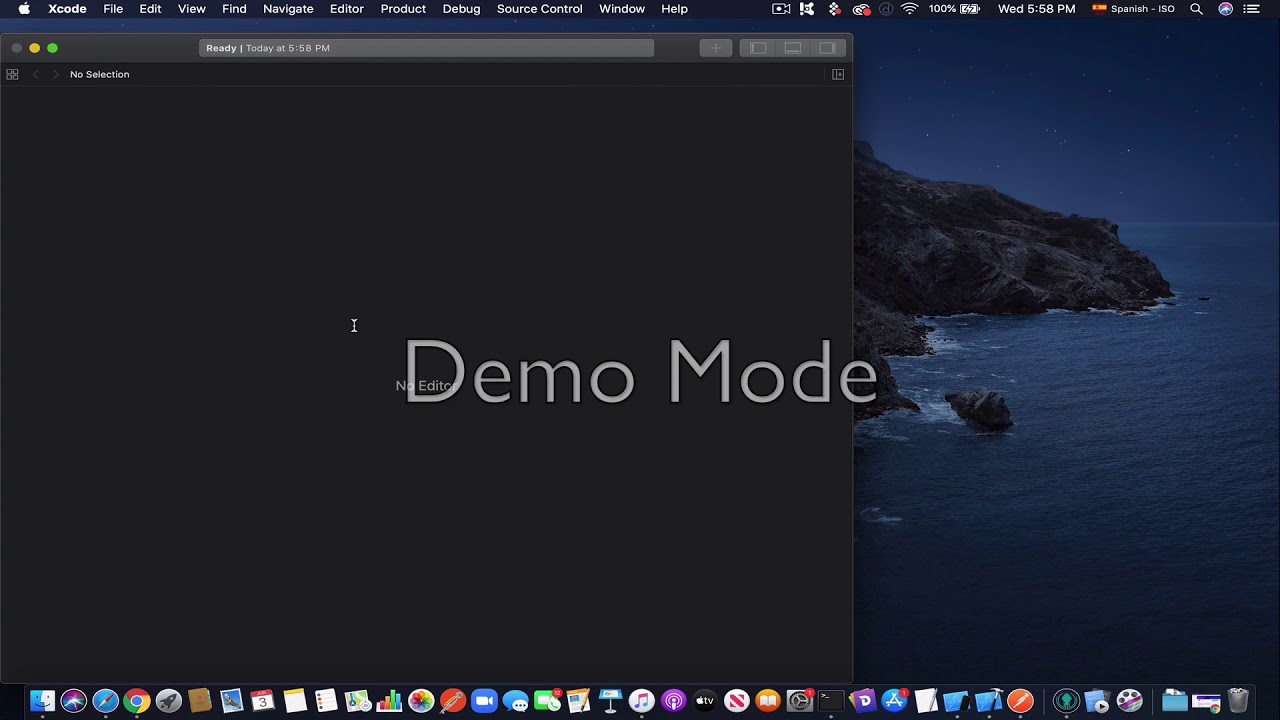Click the go back arrow in jump bar
Screen dimensions: 1280x720
[36, 74]
